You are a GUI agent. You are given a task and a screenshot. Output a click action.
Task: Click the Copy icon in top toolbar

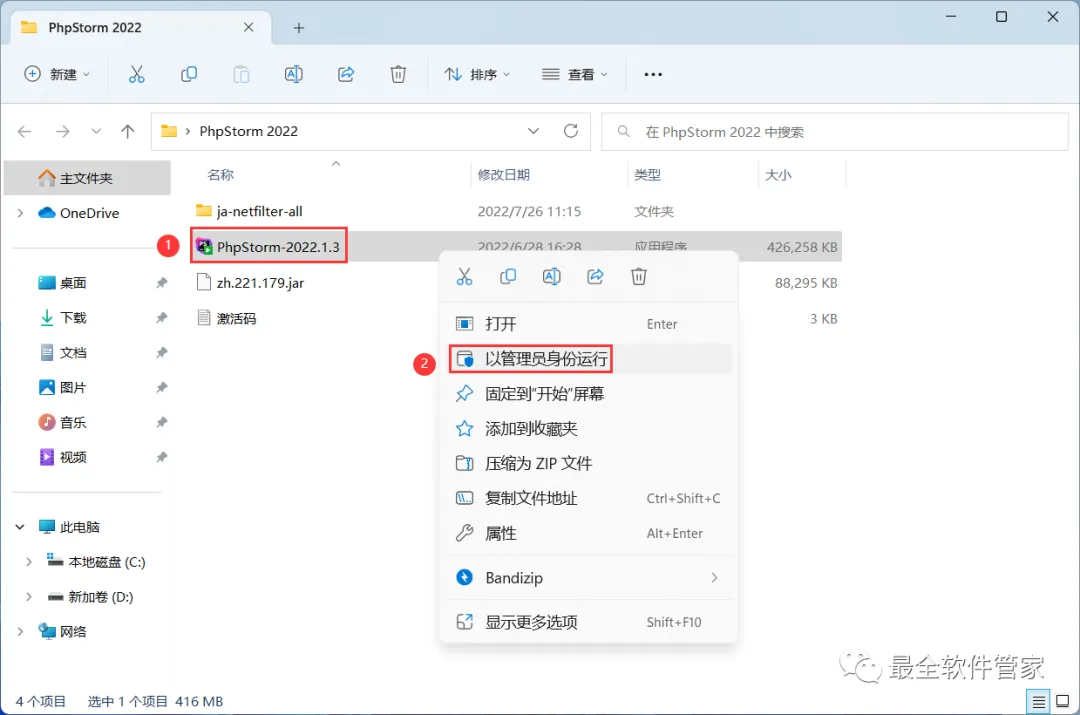(x=189, y=74)
